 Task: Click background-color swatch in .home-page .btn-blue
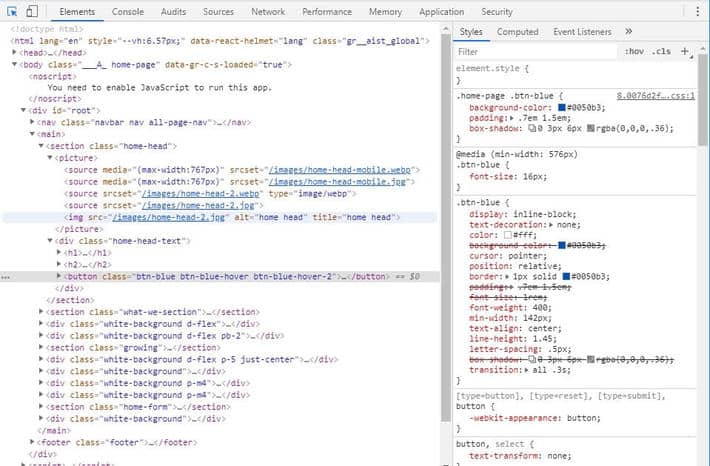[x=562, y=108]
